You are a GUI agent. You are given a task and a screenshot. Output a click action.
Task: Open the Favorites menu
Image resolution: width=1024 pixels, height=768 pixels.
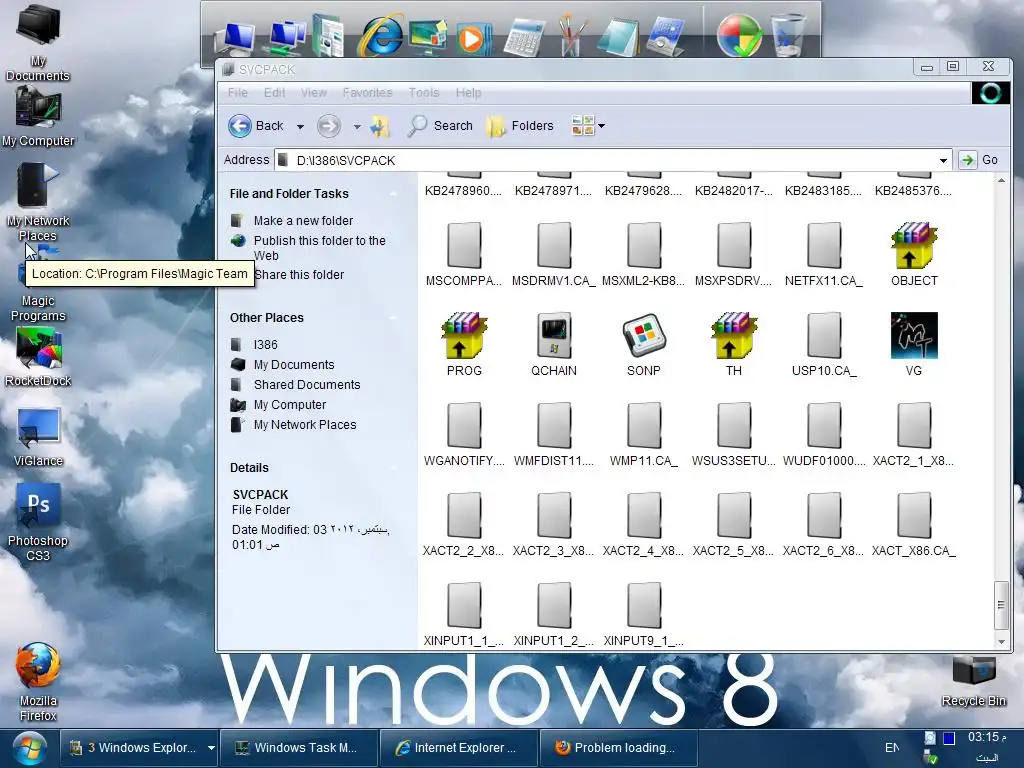368,93
